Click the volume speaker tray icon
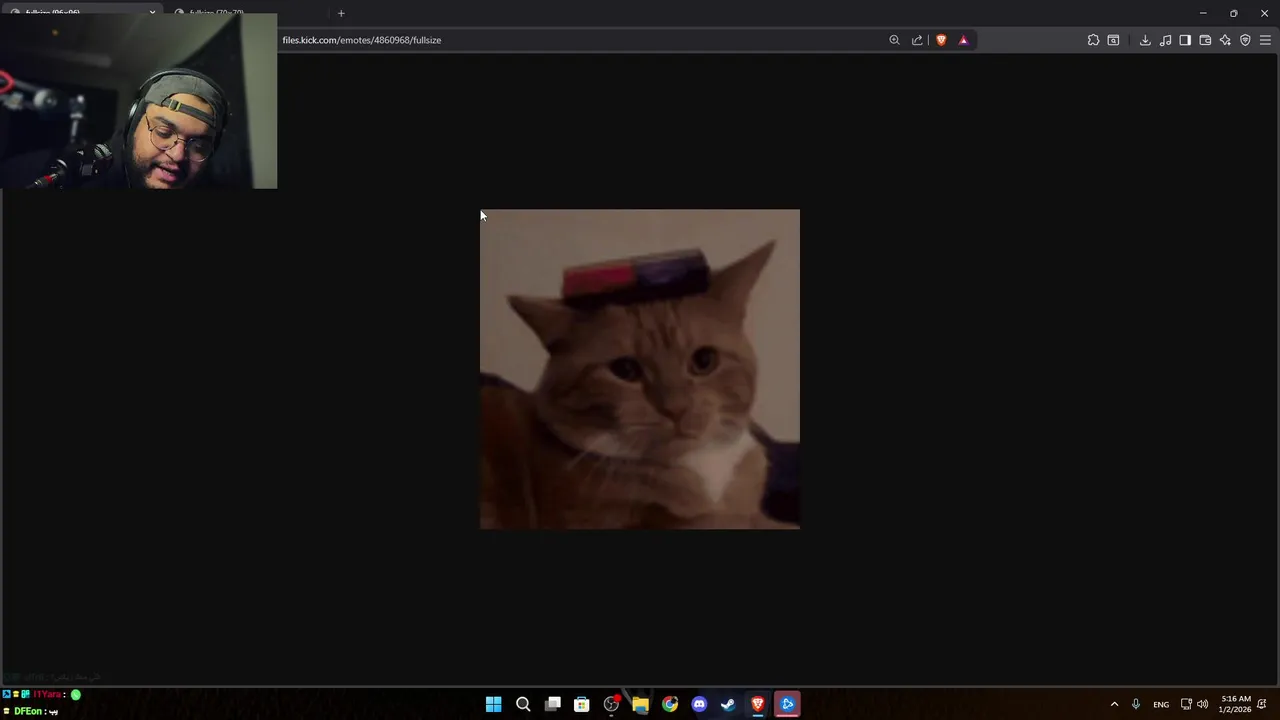This screenshot has height=720, width=1280. (1202, 704)
